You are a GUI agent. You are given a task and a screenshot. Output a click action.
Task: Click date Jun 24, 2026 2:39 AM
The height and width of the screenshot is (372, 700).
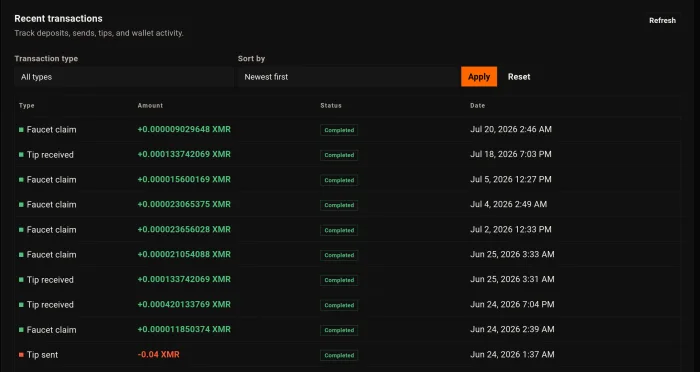[x=512, y=330]
